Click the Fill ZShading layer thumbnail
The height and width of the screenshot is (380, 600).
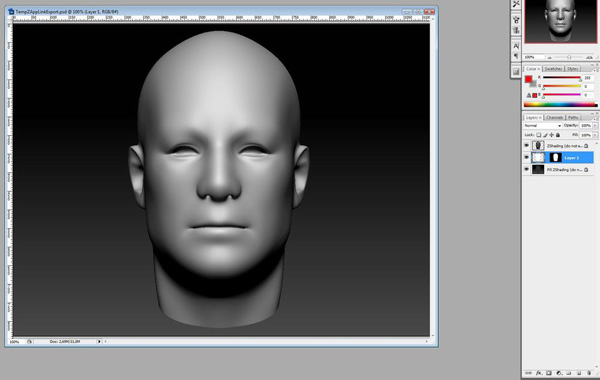[538, 169]
